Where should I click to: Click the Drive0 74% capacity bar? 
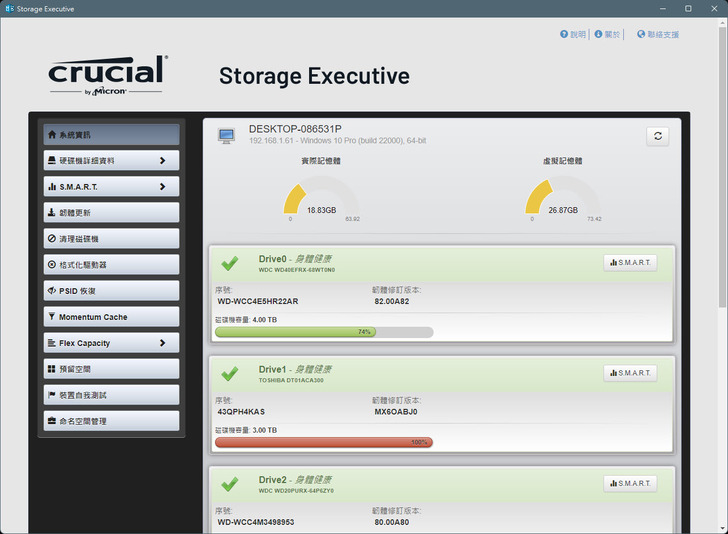pos(295,331)
